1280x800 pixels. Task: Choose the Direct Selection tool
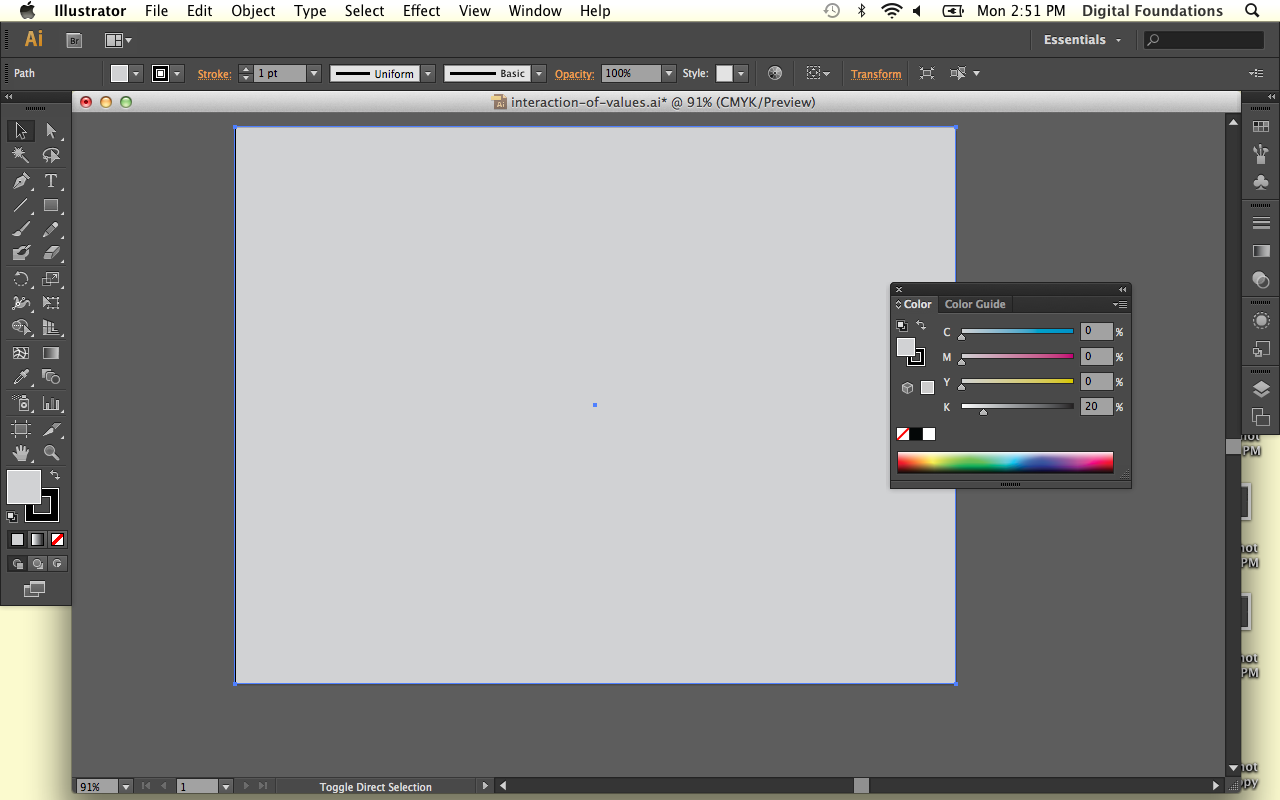pos(51,131)
